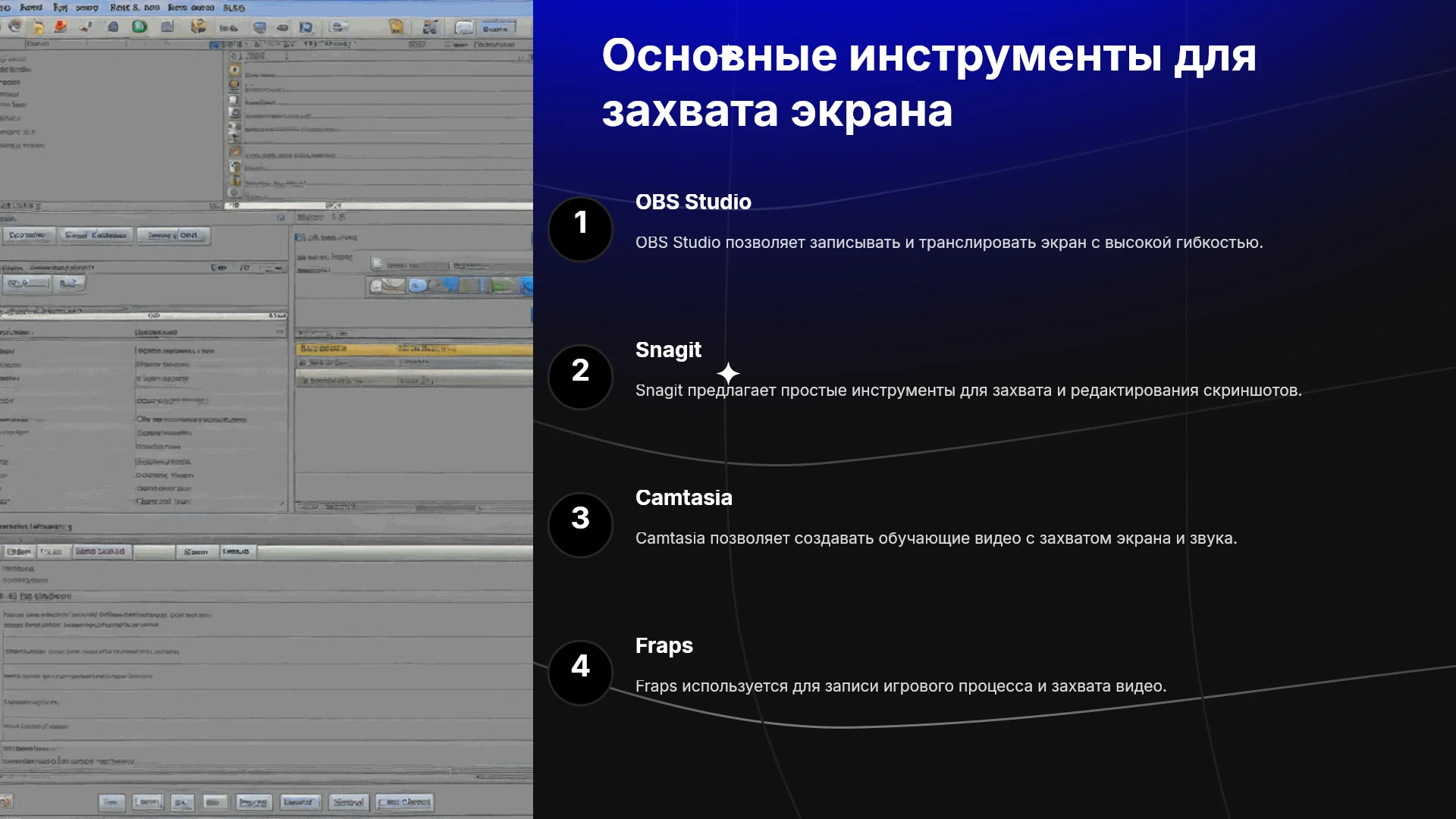Click the numbered circle 3 beside Camtasia
Screen dimensions: 1456x819
pos(580,526)
